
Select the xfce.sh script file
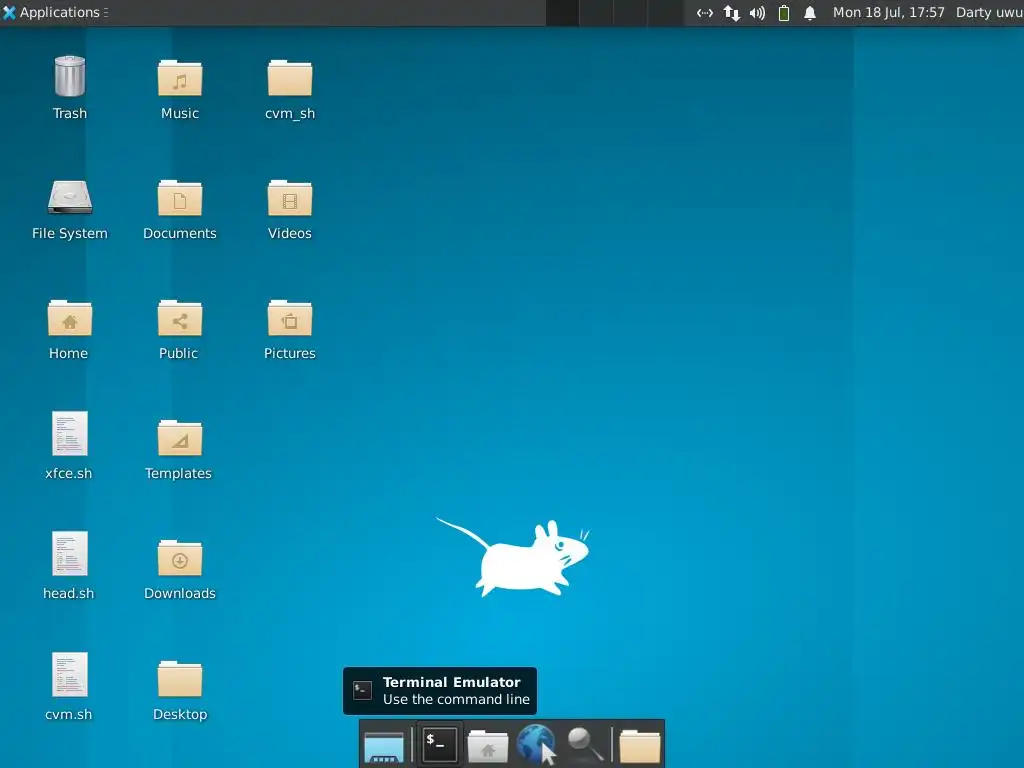tap(70, 433)
